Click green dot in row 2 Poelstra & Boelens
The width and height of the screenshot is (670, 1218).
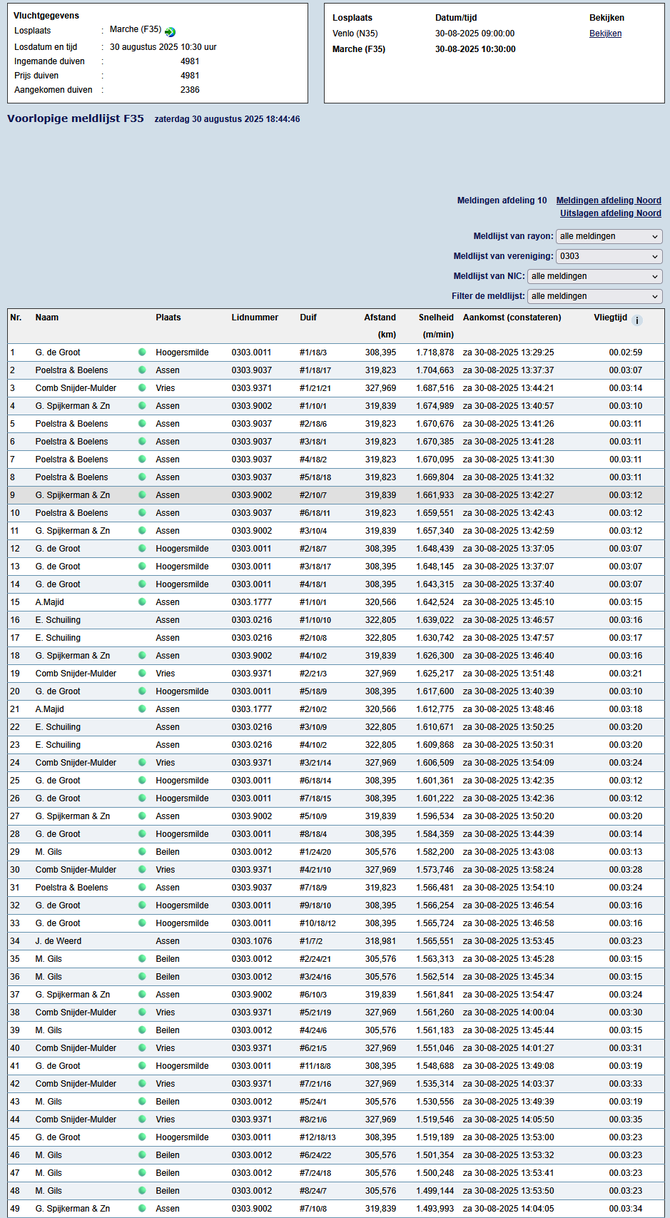(x=142, y=370)
